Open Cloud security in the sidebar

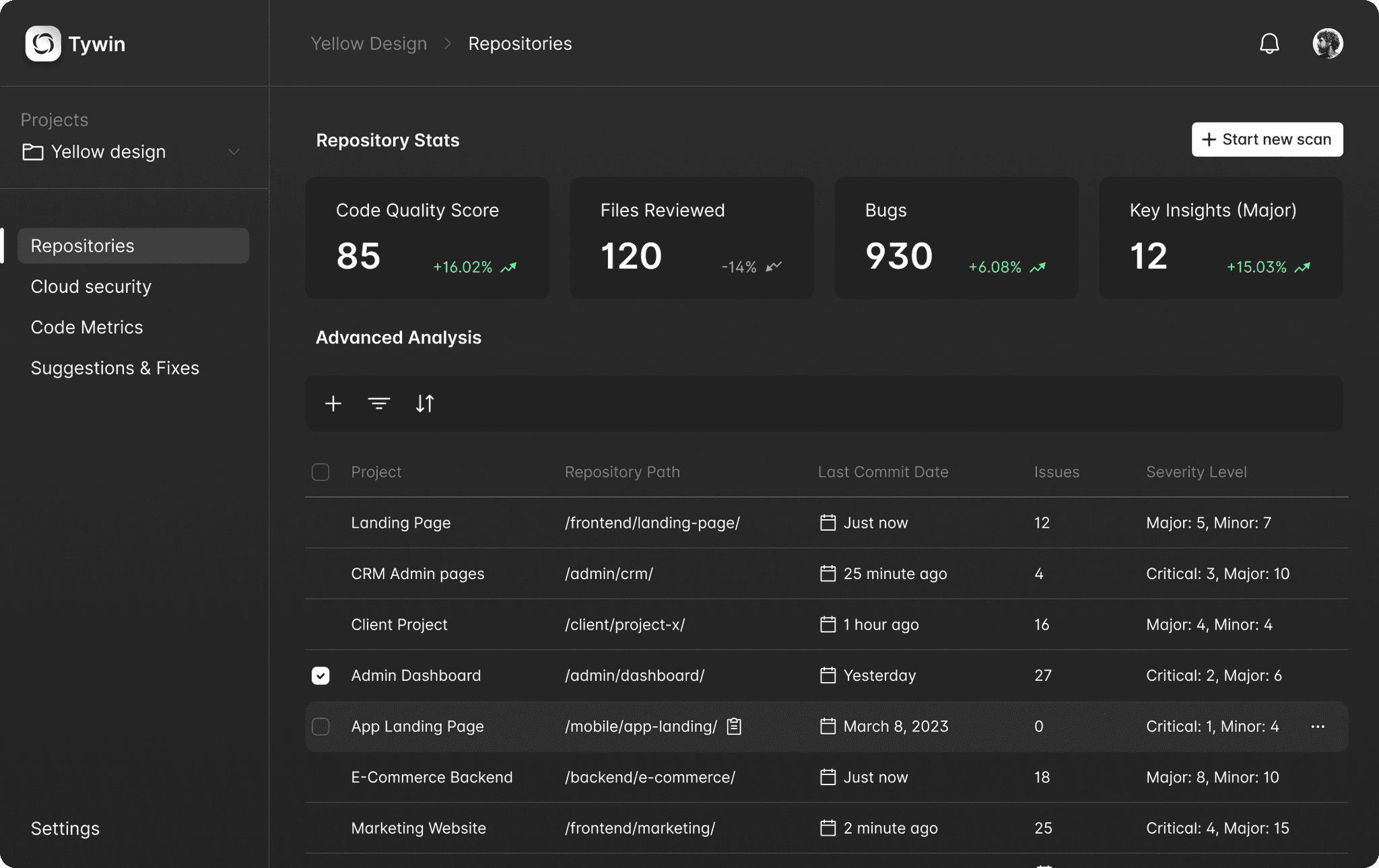click(91, 287)
